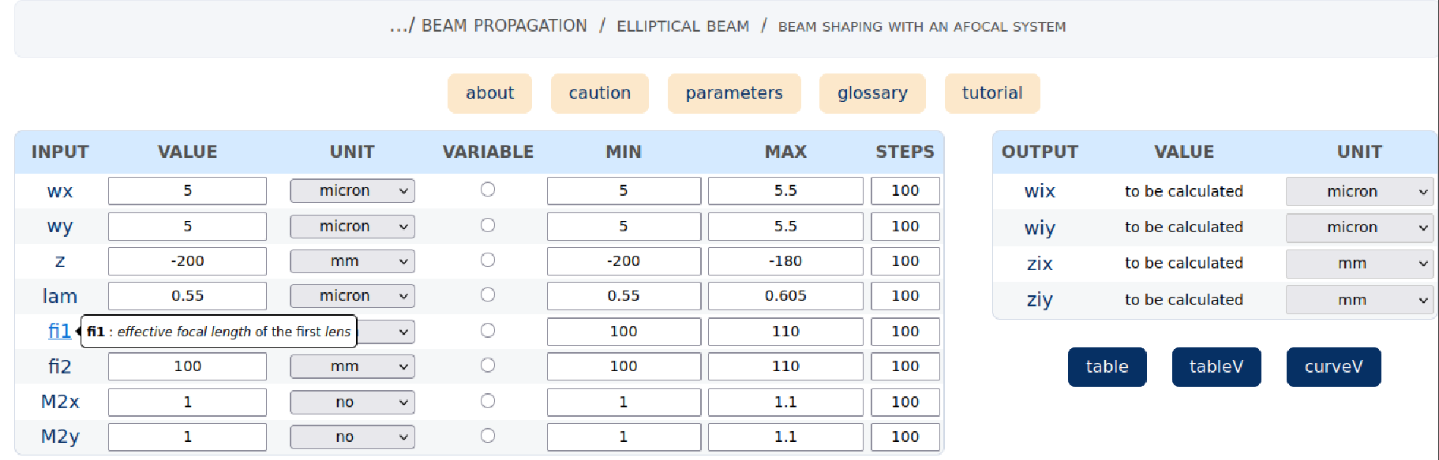Click the tableV button
The image size is (1439, 460).
(1216, 367)
